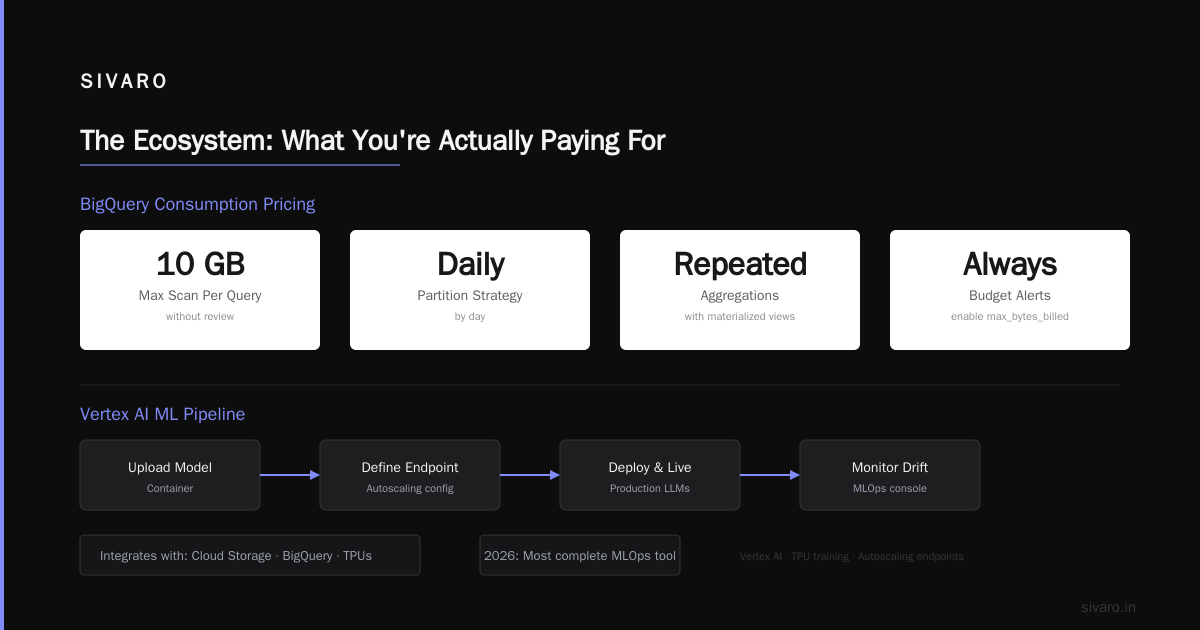Viewport: 1200px width, 630px height.
Task: Choose the Always Budget Alerts card
Action: click(1010, 290)
